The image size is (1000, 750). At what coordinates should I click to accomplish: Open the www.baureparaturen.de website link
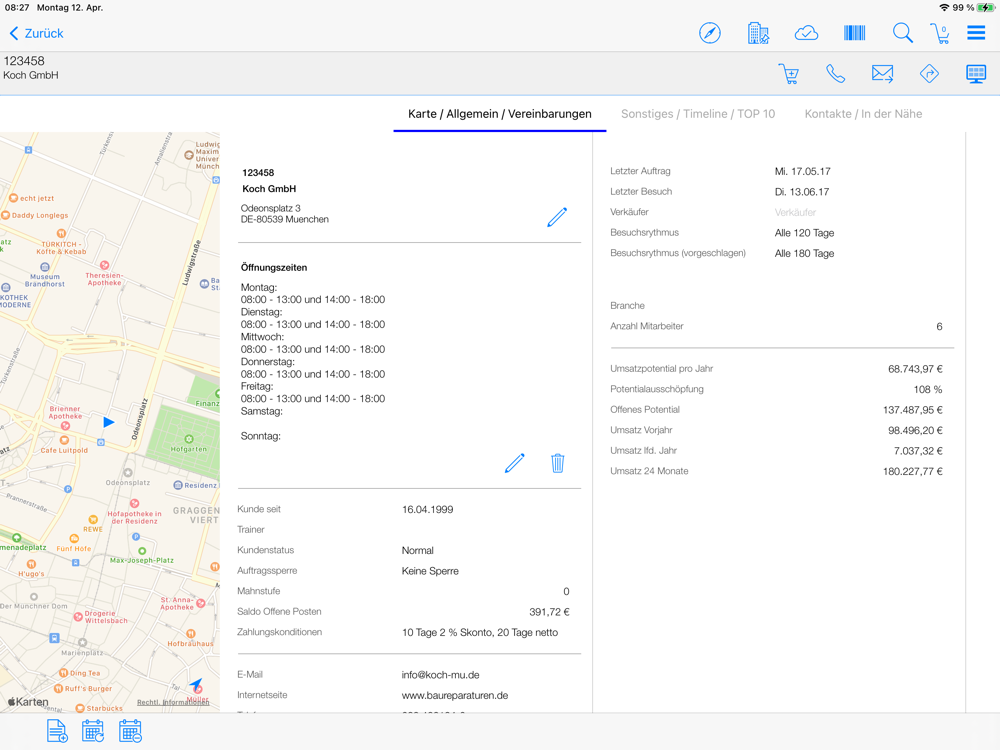pyautogui.click(x=454, y=695)
